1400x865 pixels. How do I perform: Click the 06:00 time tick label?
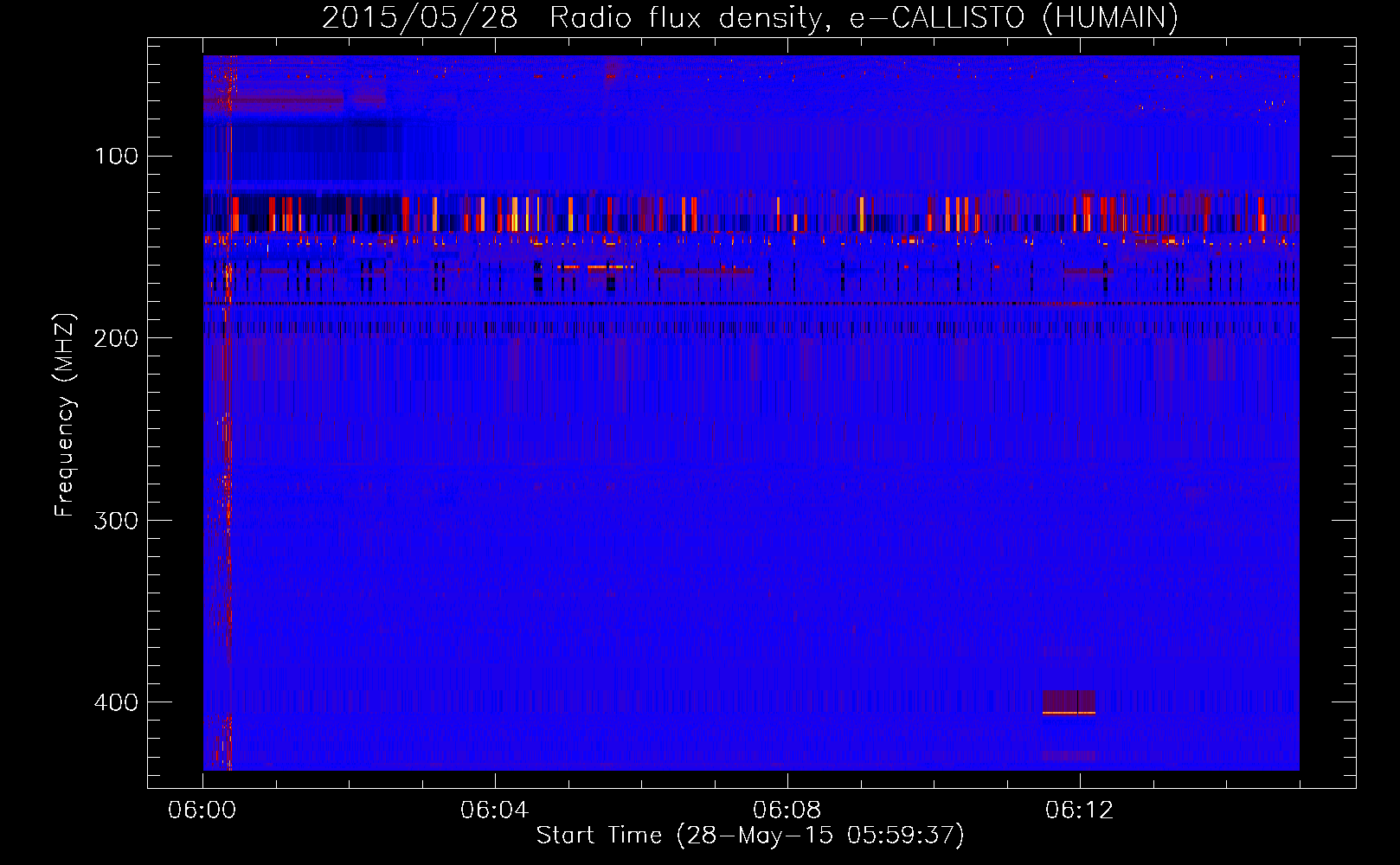pyautogui.click(x=202, y=811)
